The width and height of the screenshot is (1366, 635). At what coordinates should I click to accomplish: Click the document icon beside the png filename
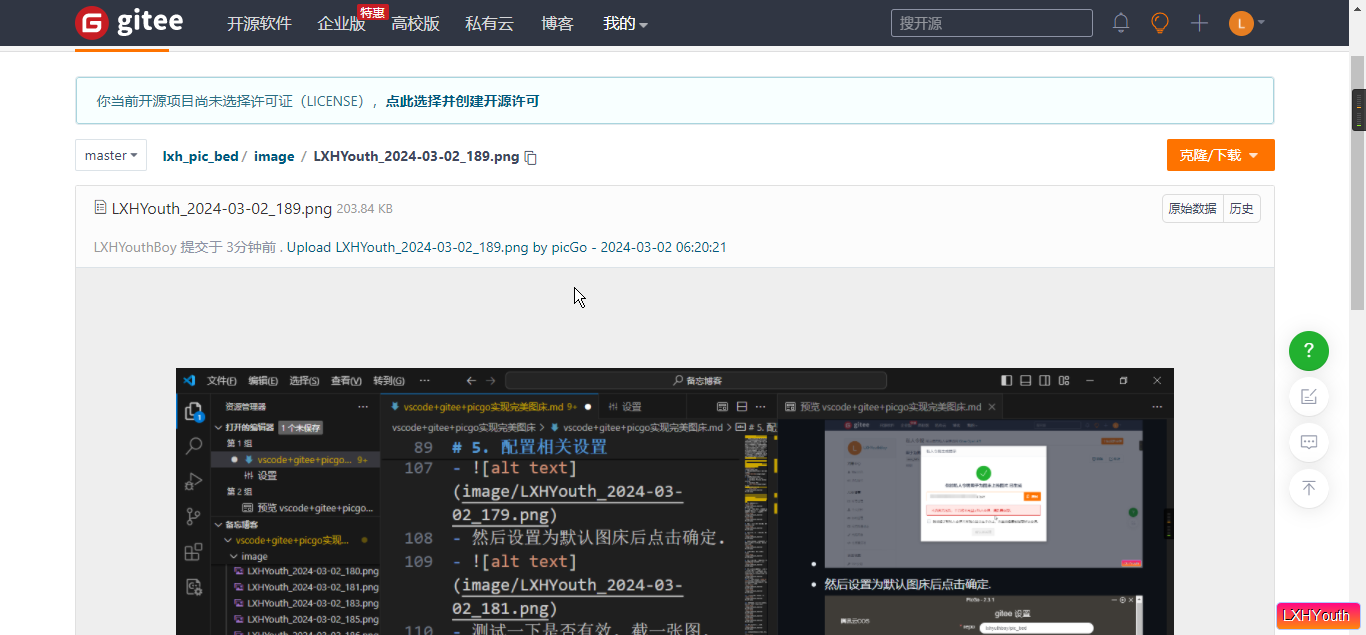tap(99, 207)
